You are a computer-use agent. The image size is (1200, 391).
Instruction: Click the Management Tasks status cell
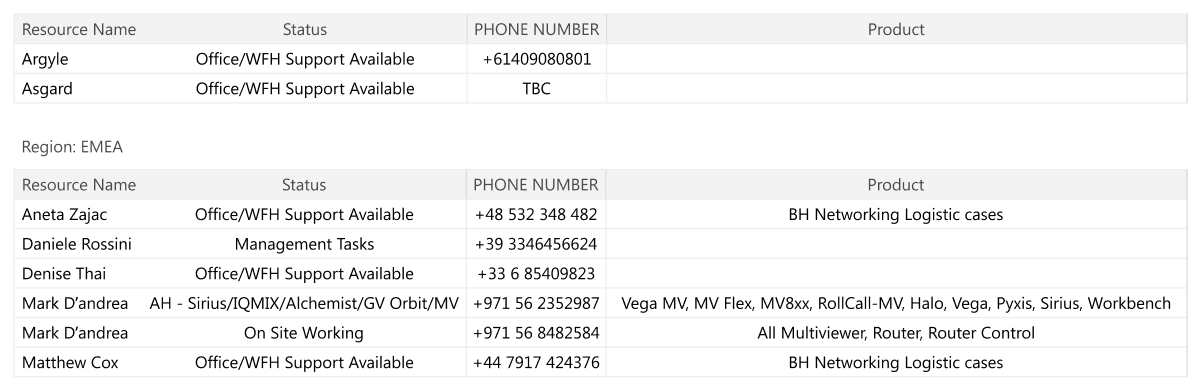305,244
